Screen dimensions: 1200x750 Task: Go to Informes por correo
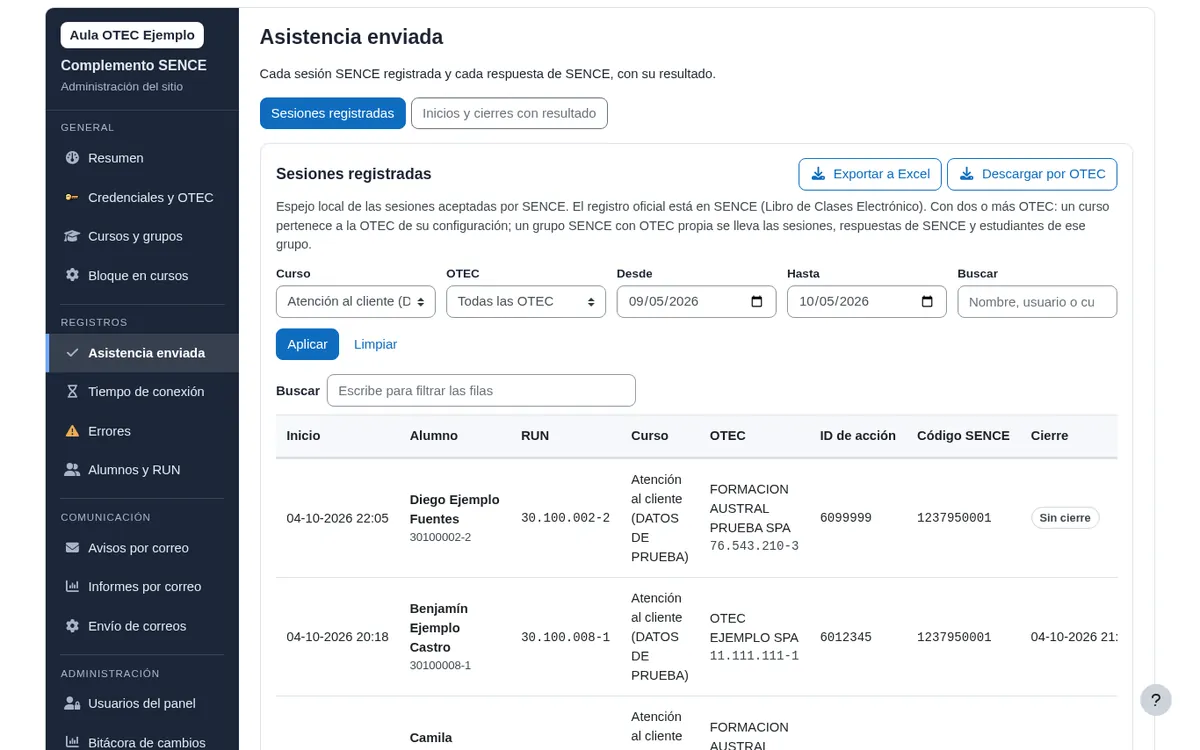(x=142, y=587)
